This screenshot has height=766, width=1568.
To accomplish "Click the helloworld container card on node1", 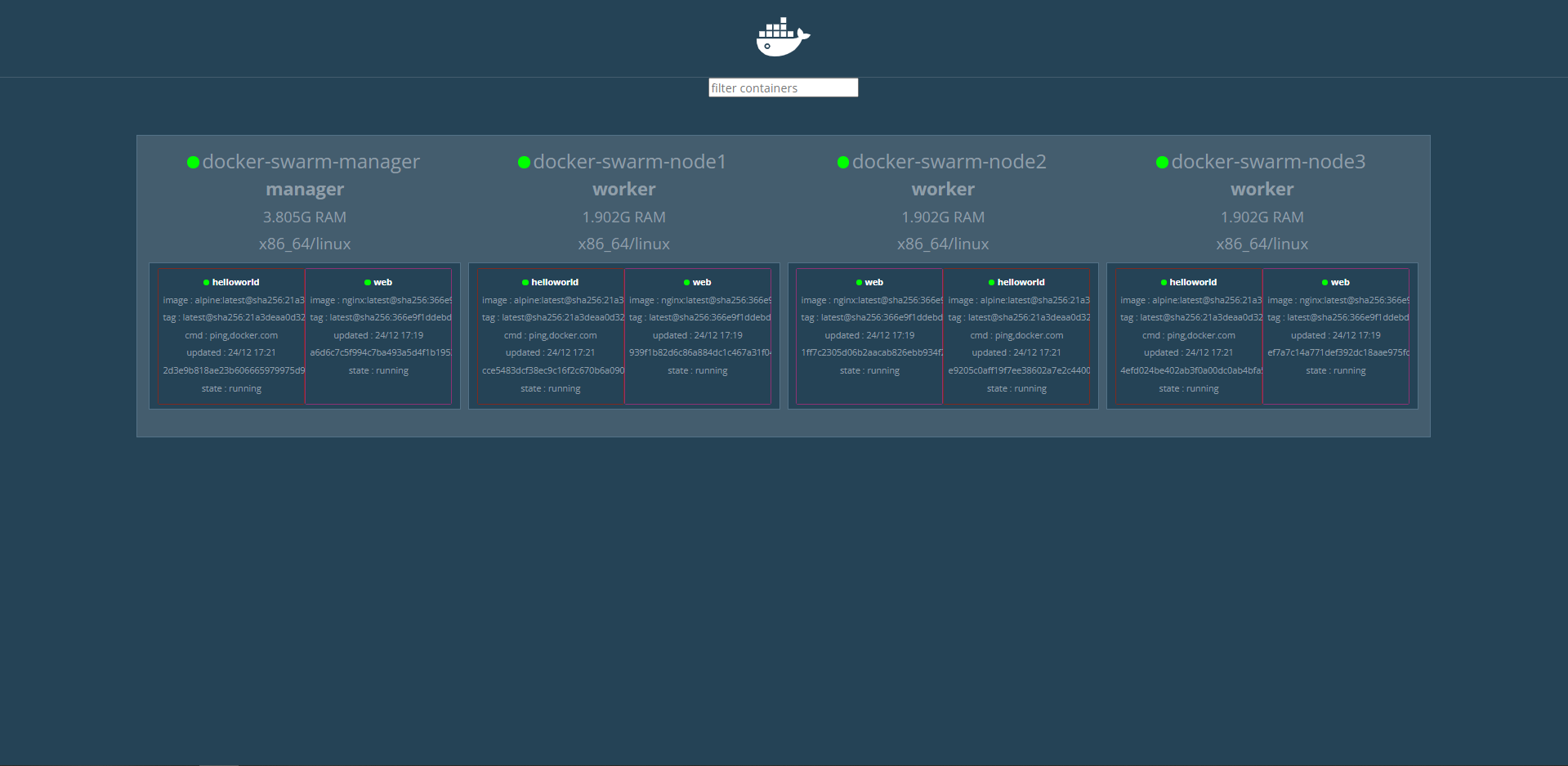I will point(549,335).
